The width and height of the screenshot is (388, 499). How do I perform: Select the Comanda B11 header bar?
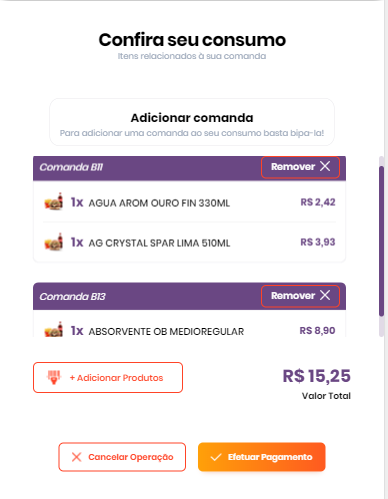tap(189, 168)
